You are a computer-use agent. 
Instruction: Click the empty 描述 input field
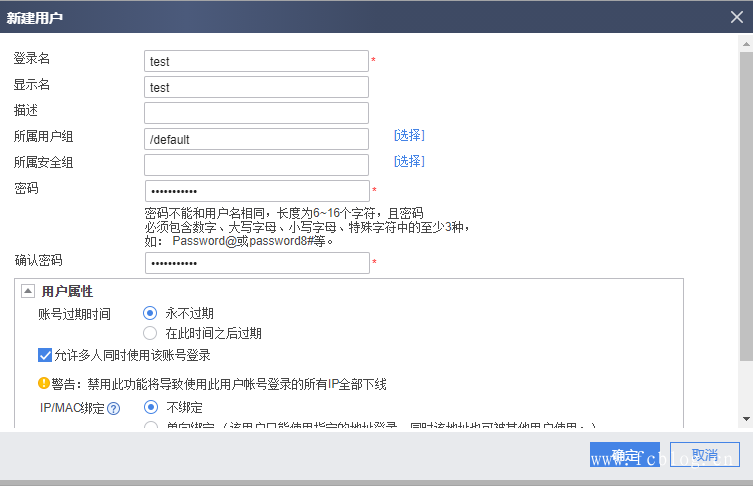click(256, 113)
